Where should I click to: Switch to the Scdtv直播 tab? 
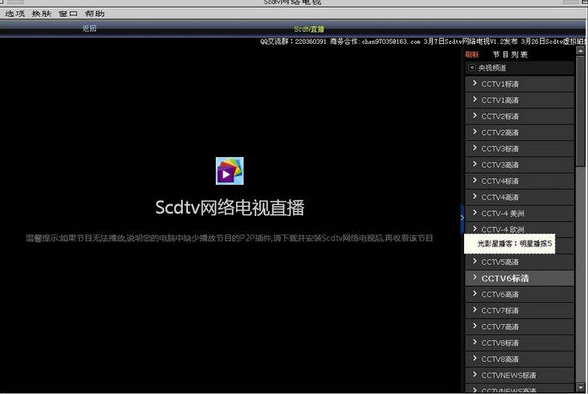[309, 29]
